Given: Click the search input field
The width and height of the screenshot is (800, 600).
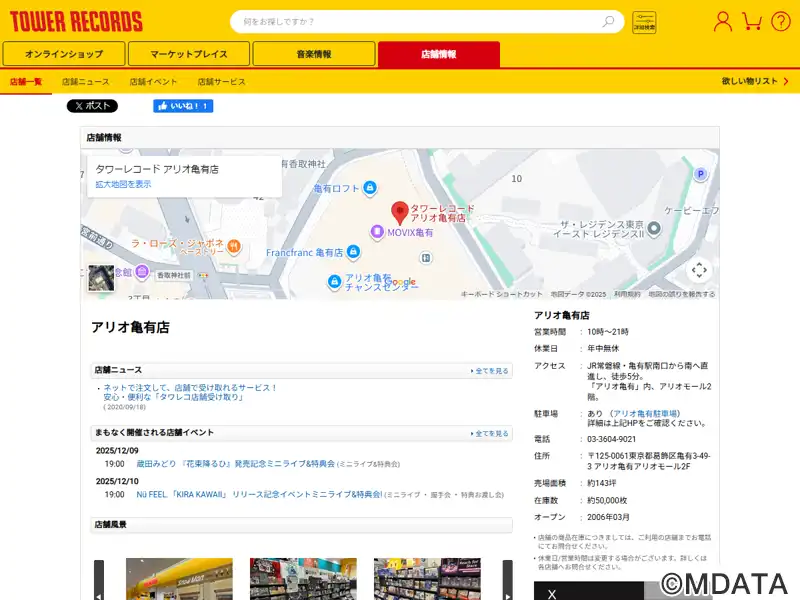Looking at the screenshot, I should pos(418,21).
